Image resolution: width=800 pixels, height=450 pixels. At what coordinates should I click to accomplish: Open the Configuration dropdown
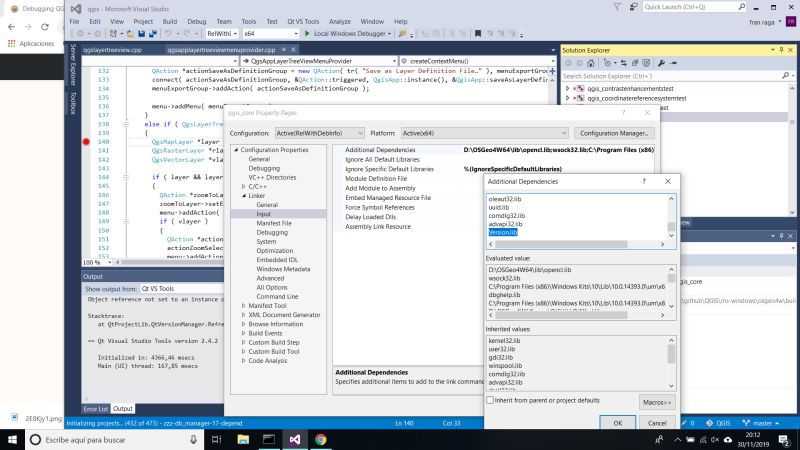319,133
